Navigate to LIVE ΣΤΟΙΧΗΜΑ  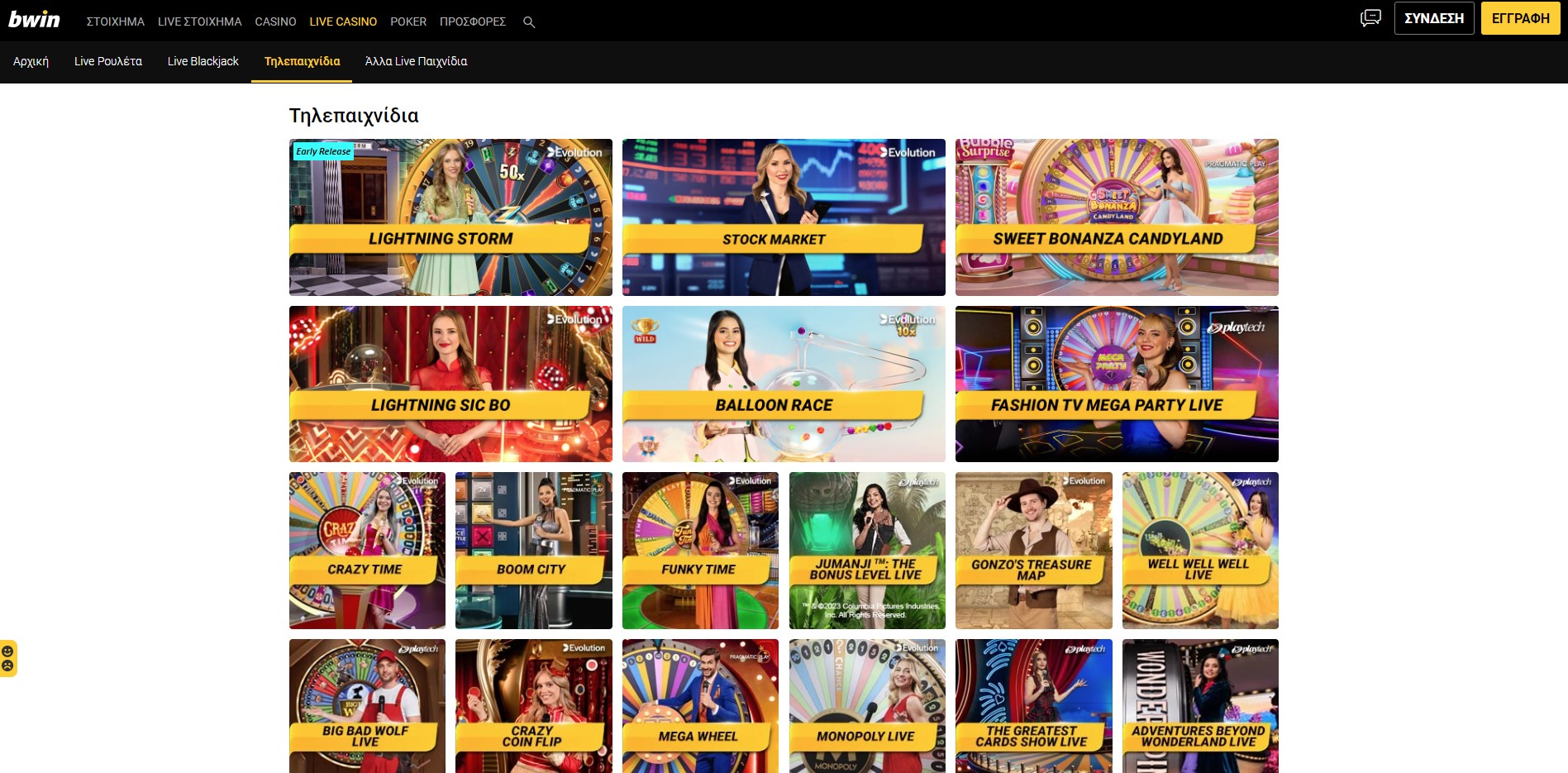199,21
